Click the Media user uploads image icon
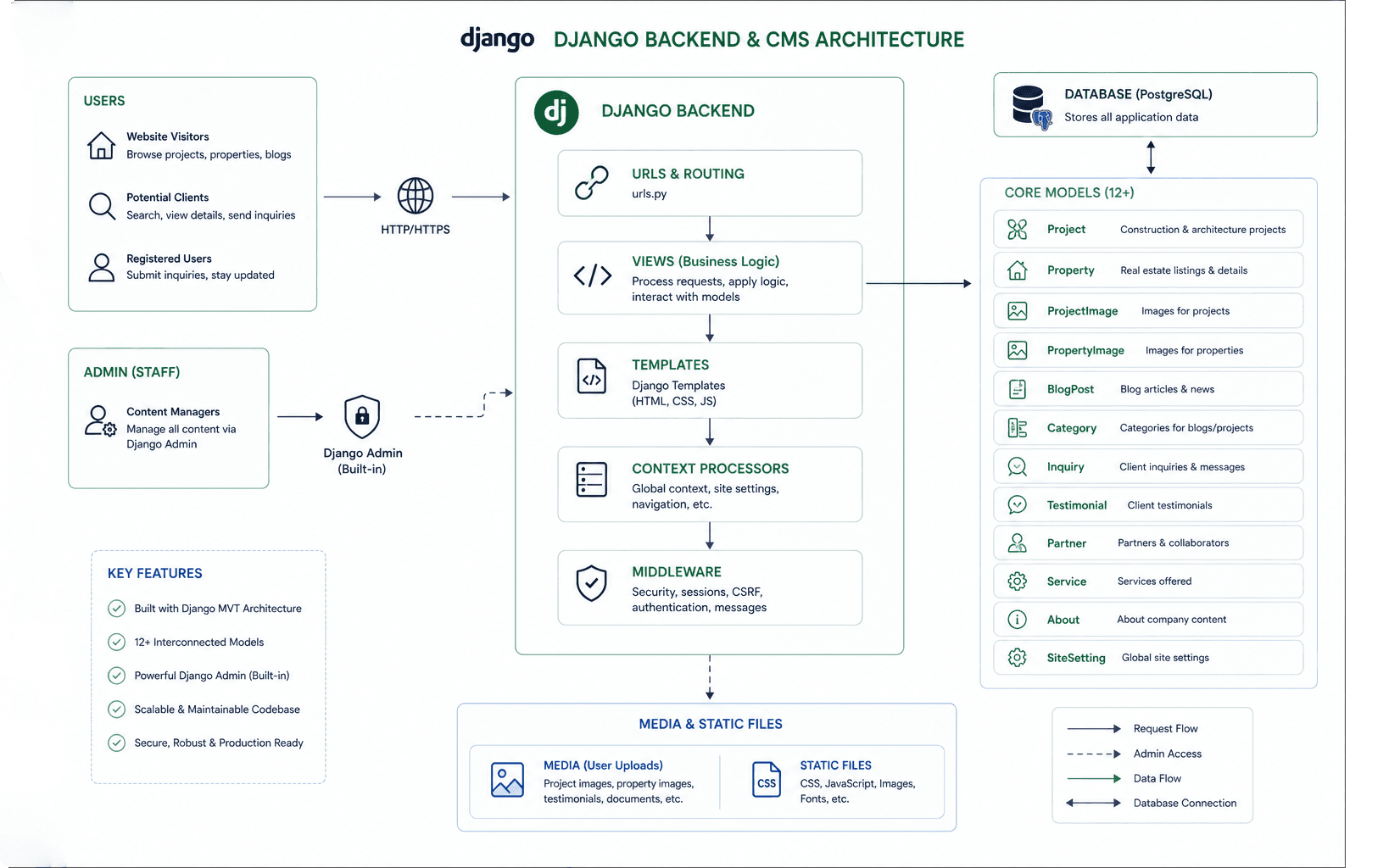 pyautogui.click(x=507, y=780)
